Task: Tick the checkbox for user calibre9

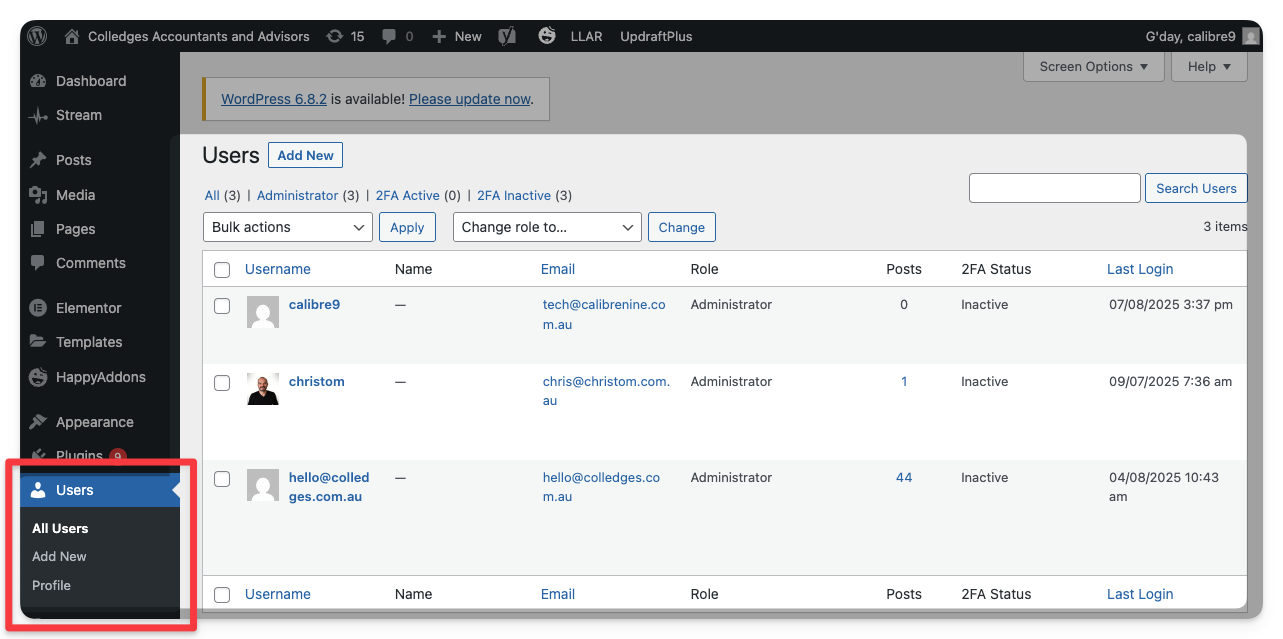Action: [222, 306]
